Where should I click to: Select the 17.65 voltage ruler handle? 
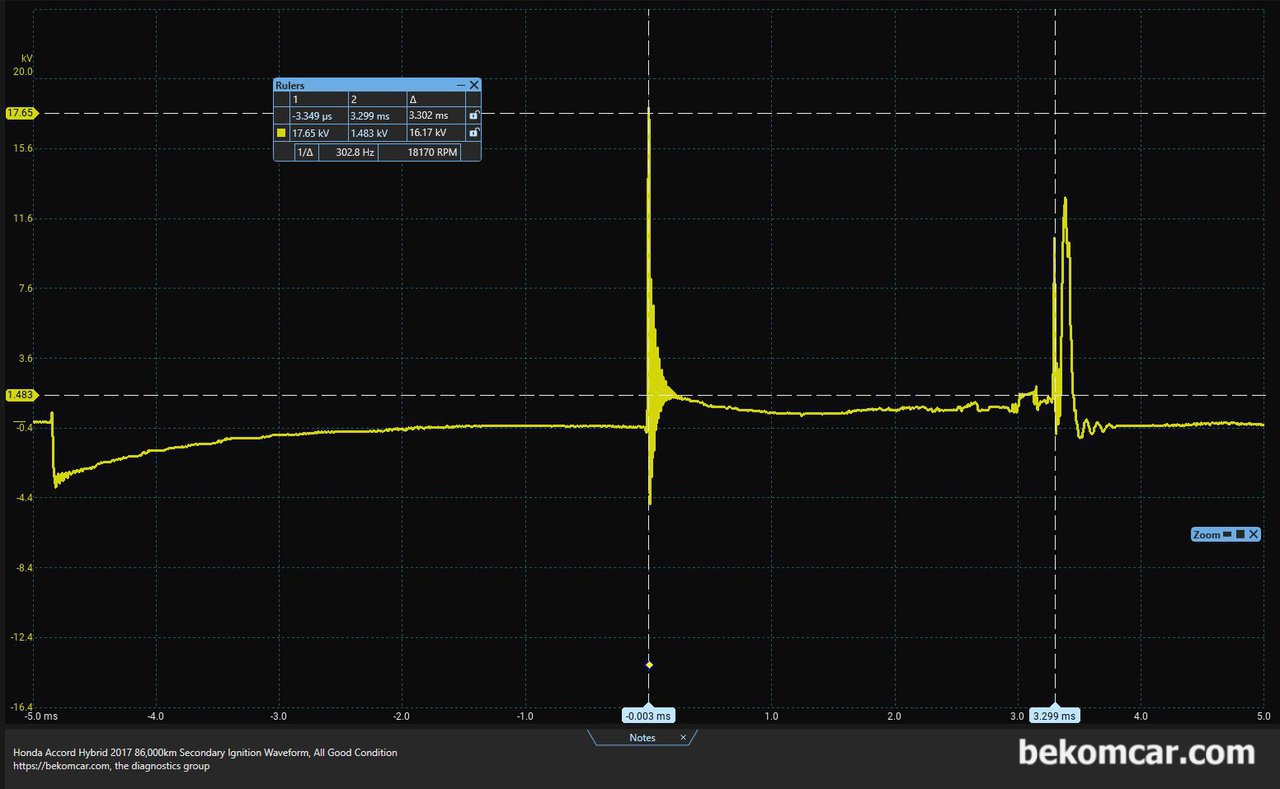point(20,113)
